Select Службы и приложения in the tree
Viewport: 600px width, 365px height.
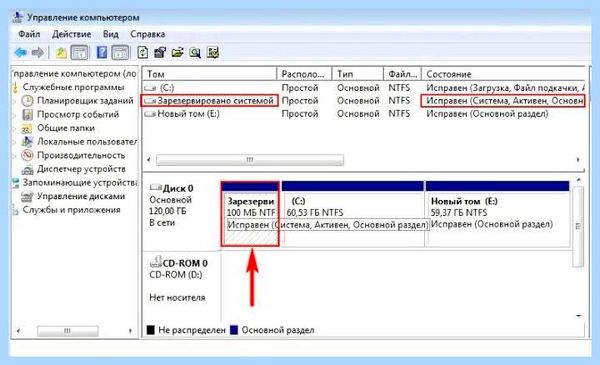71,210
